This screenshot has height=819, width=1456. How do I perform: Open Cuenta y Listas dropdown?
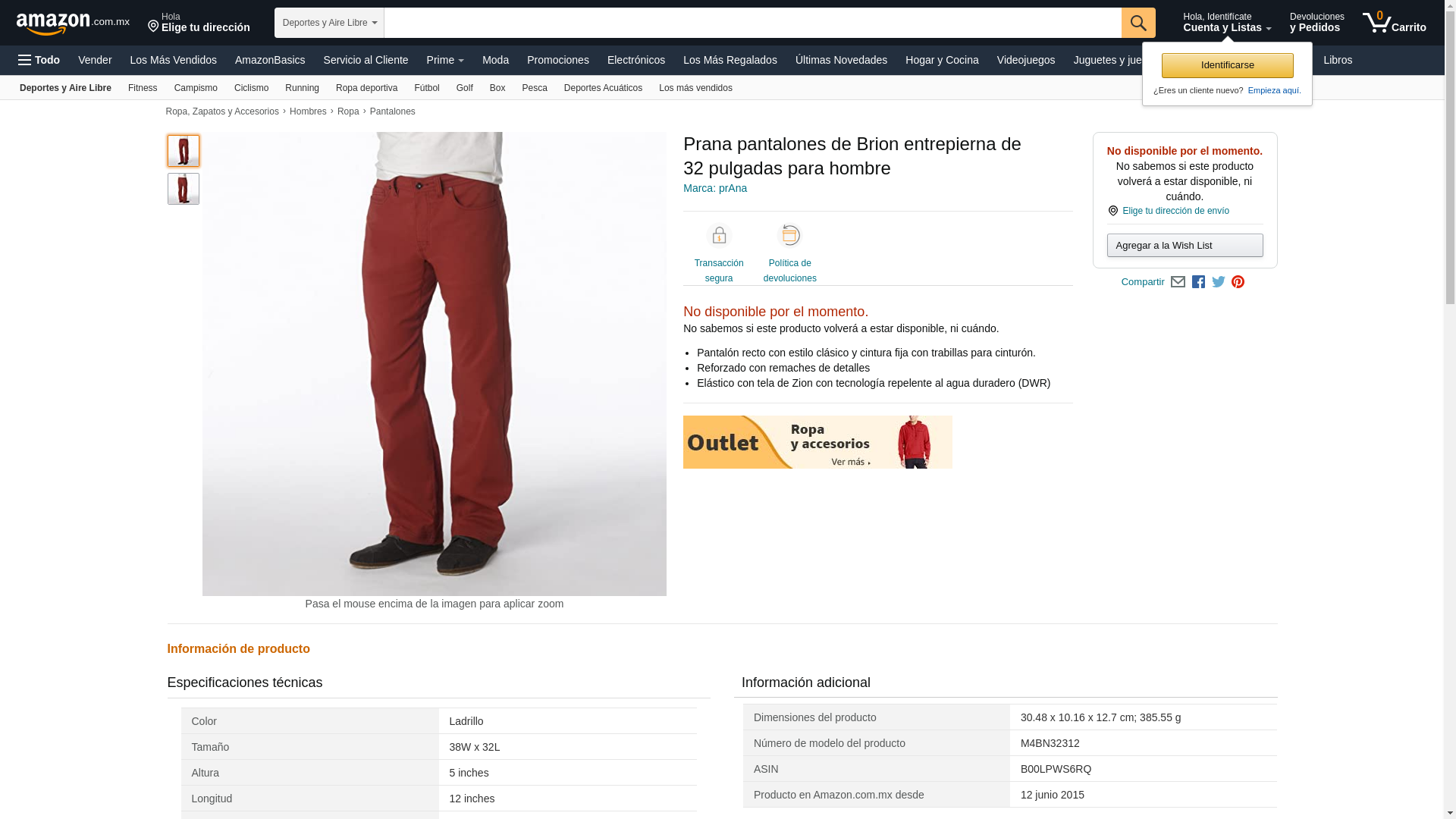(1227, 23)
